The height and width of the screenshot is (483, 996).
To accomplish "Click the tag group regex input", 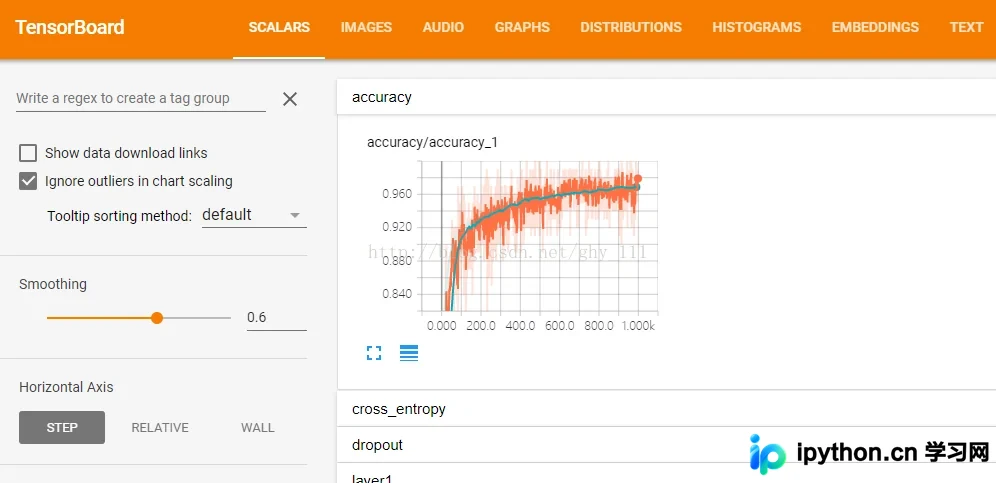I will pos(141,99).
